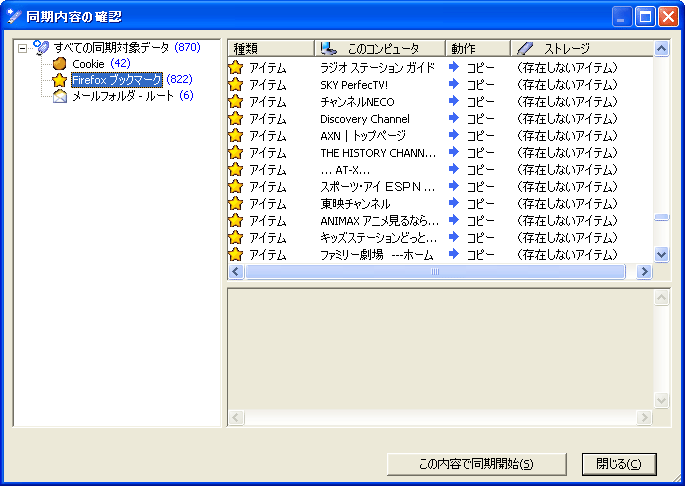Click star icon of キッズステーション row
This screenshot has width=685, height=486.
(235, 237)
